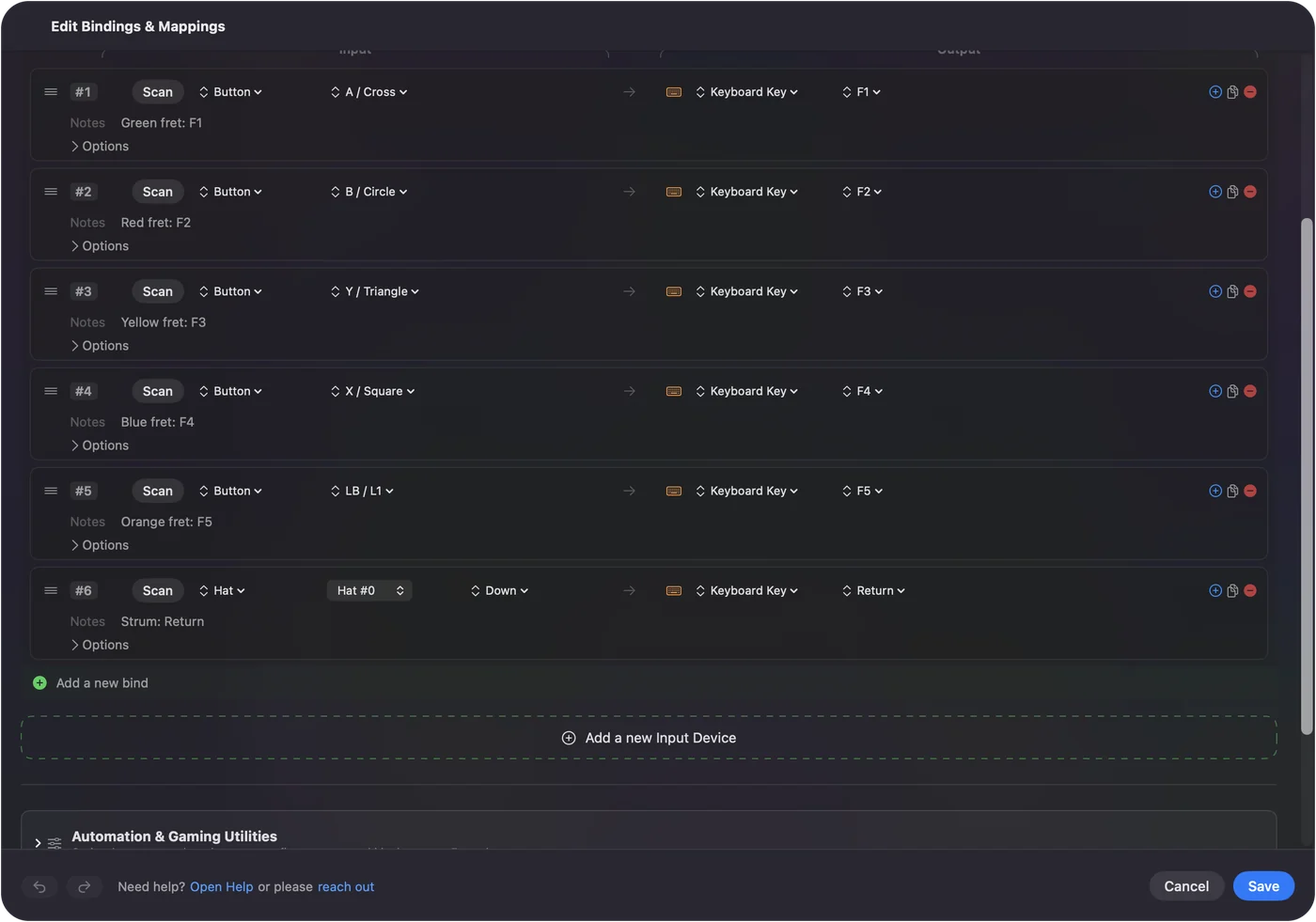Open the Down direction dropdown
This screenshot has width=1316, height=922.
coord(500,590)
